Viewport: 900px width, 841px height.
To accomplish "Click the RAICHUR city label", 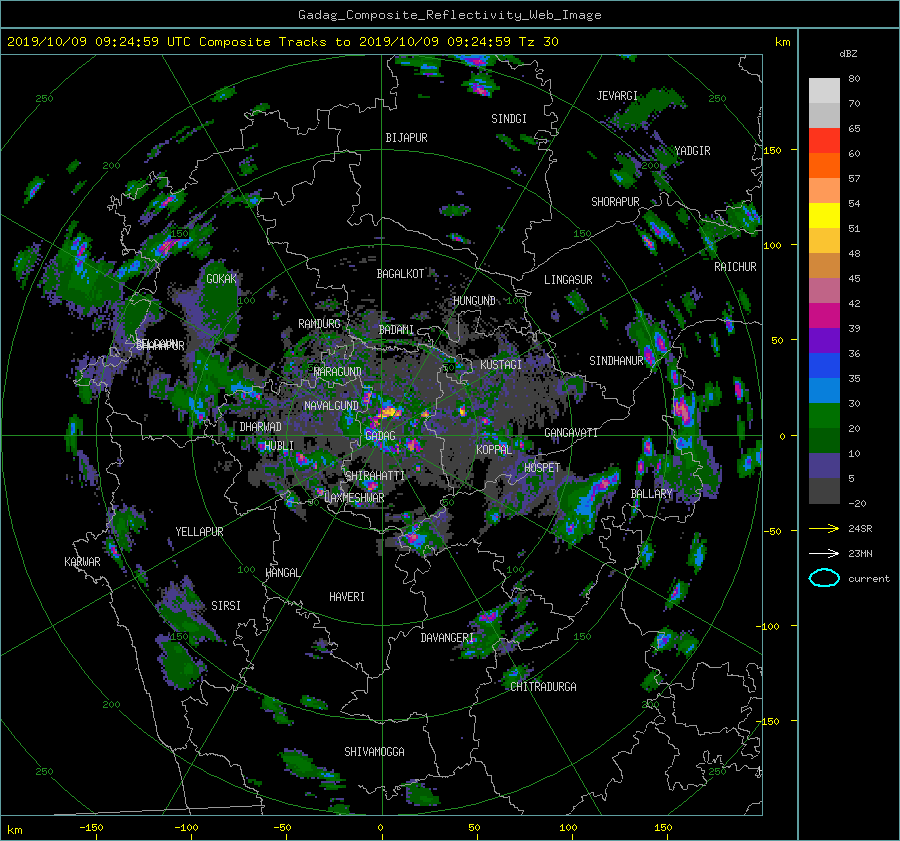I will pos(735,267).
